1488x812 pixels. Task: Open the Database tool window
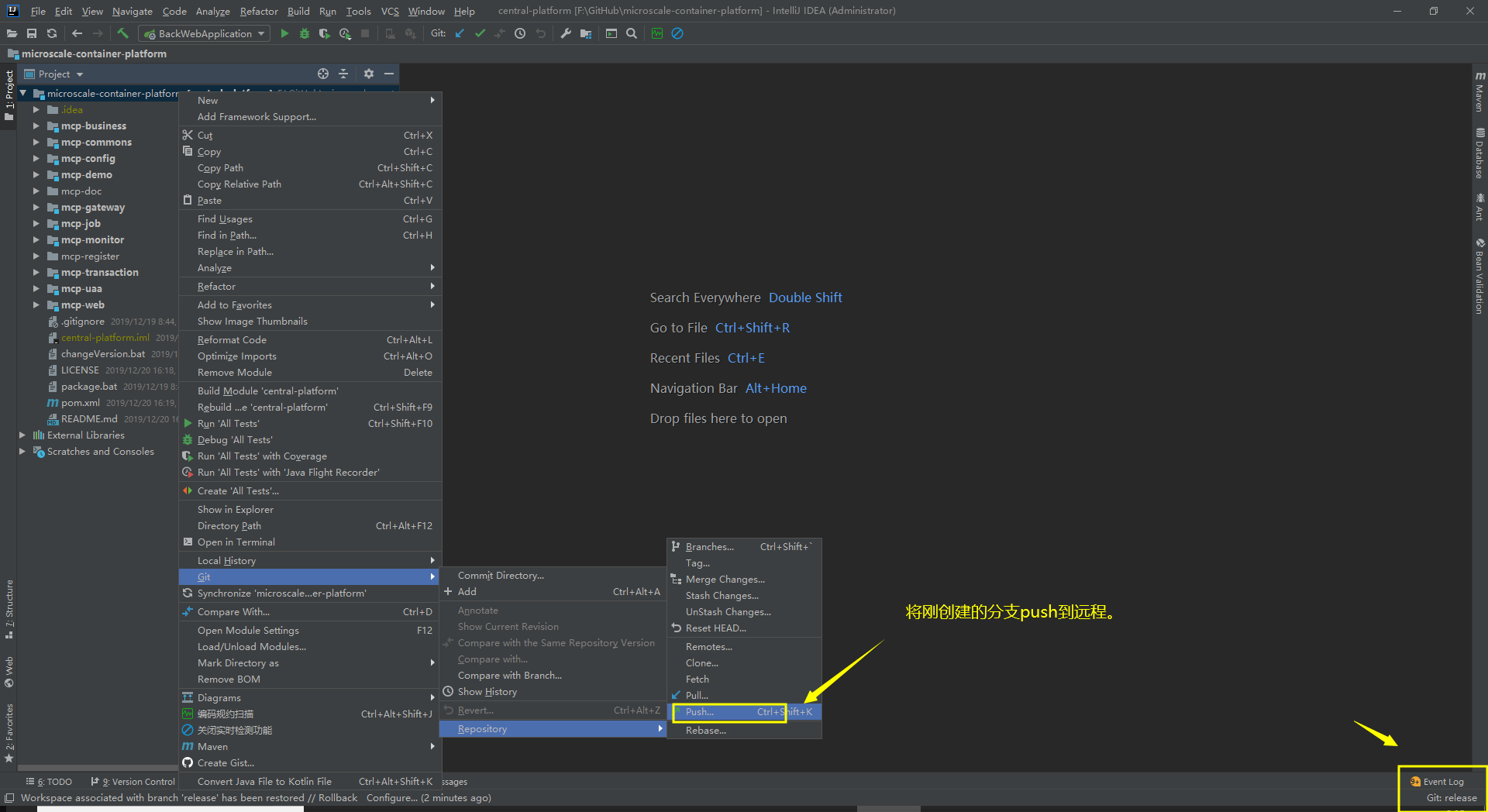(1479, 153)
